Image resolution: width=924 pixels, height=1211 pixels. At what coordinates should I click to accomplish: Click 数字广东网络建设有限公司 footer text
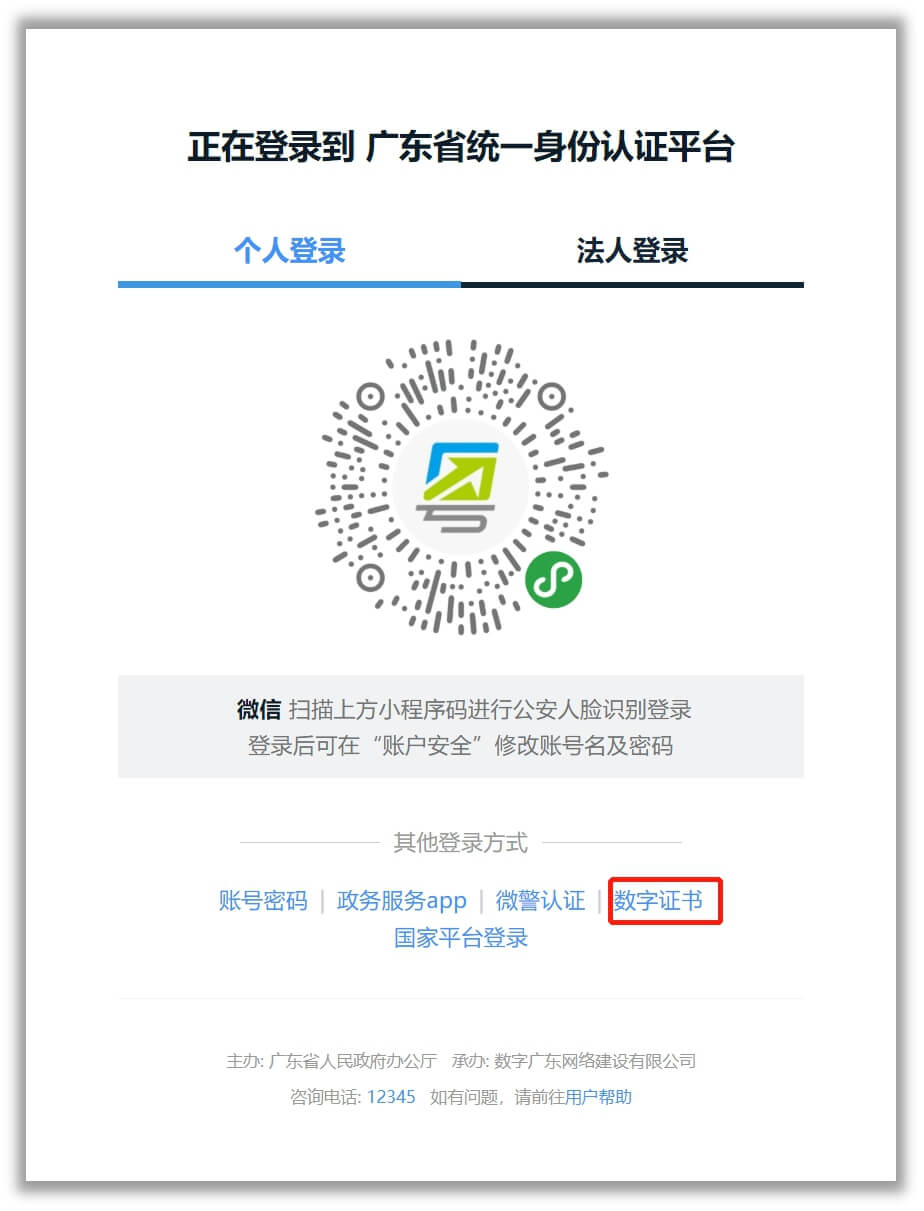(x=595, y=1061)
